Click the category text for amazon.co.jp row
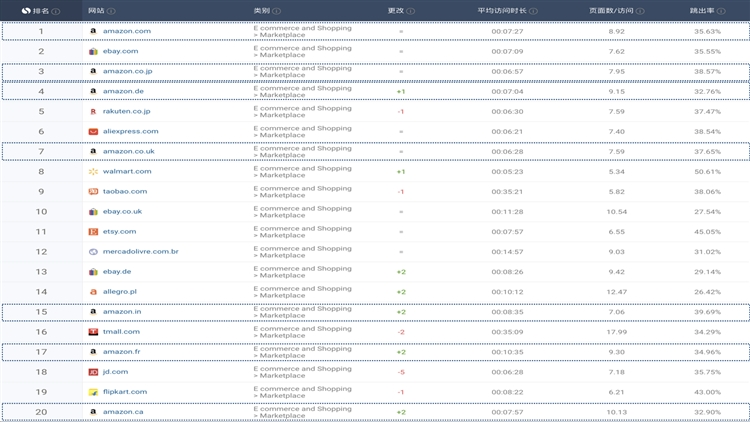Image resolution: width=750 pixels, height=422 pixels. coord(302,71)
